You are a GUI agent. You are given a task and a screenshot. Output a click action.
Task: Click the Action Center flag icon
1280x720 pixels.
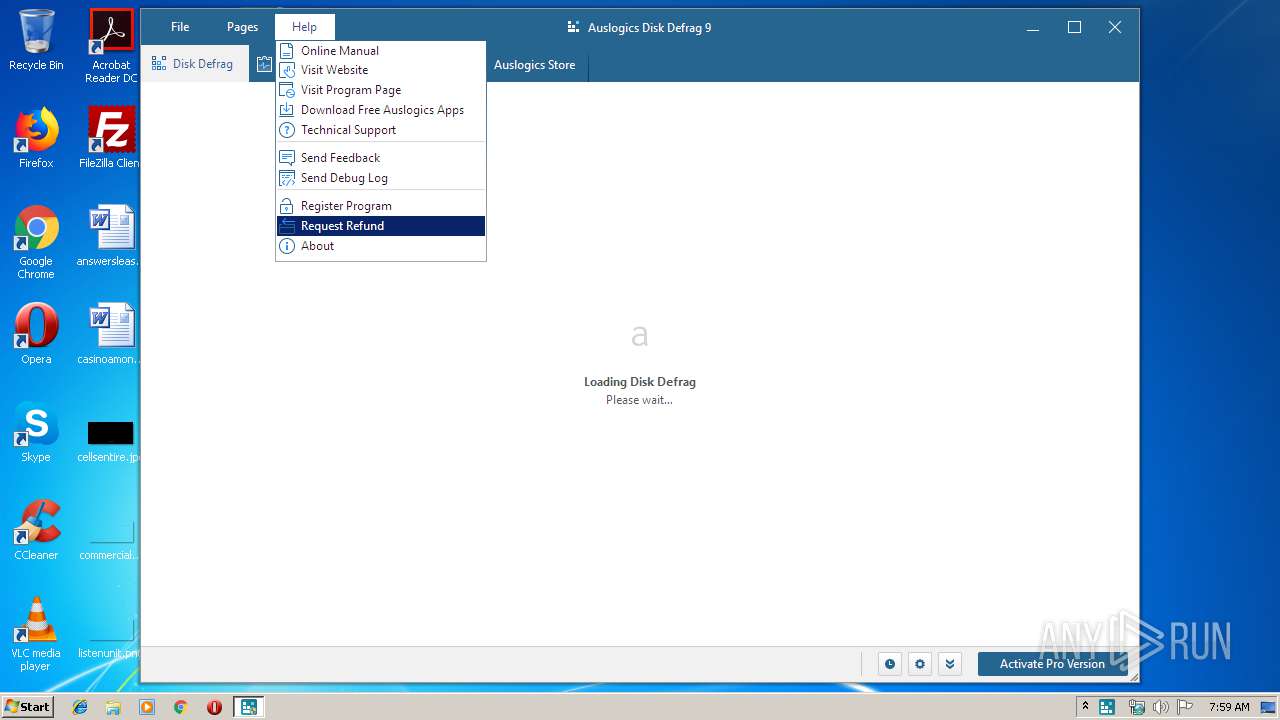(1184, 707)
